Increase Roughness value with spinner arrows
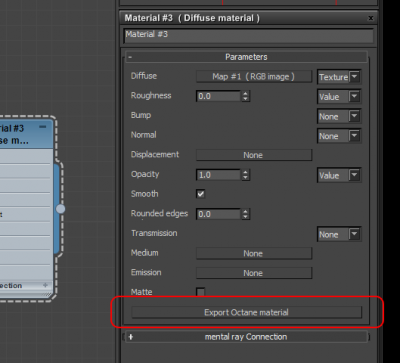 [246, 94]
